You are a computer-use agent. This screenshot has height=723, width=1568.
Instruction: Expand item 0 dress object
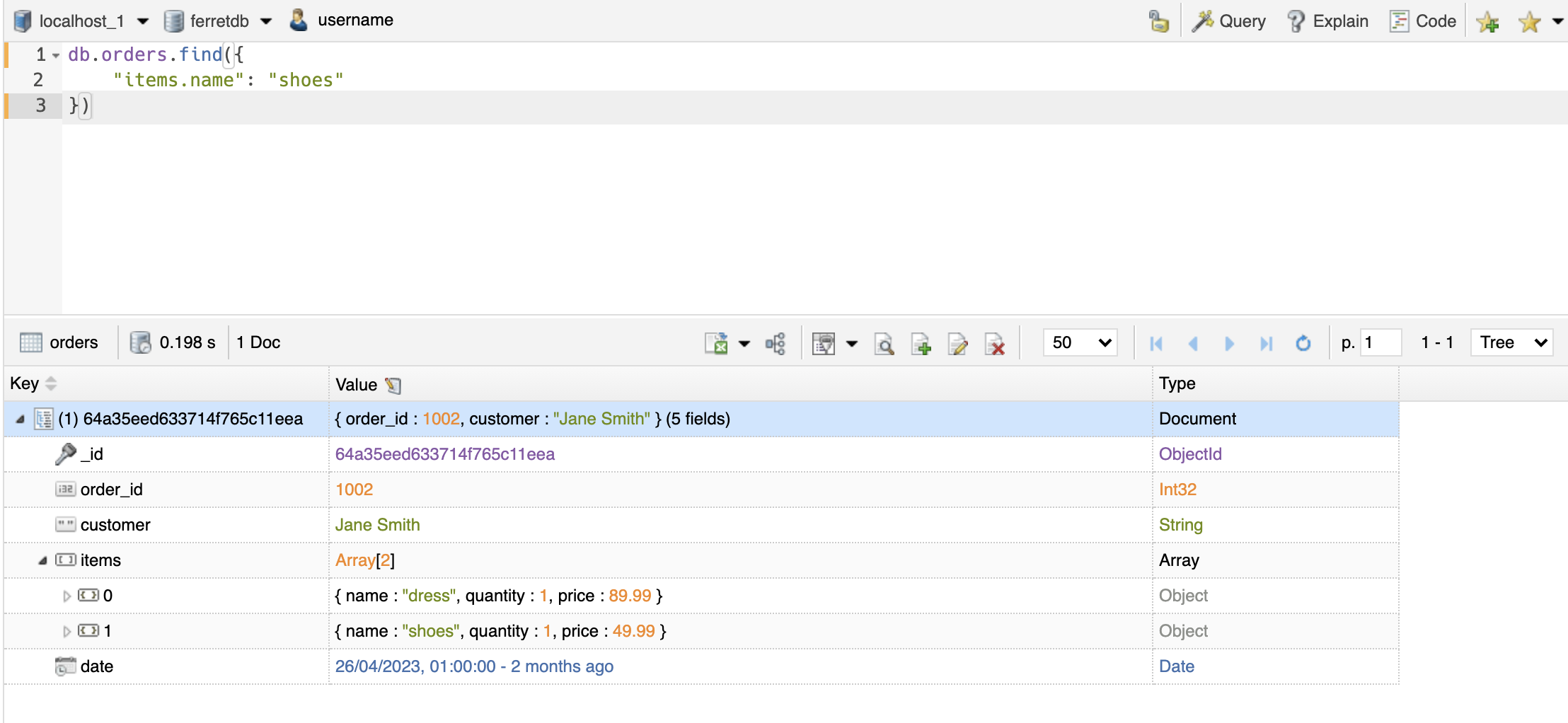[x=67, y=595]
